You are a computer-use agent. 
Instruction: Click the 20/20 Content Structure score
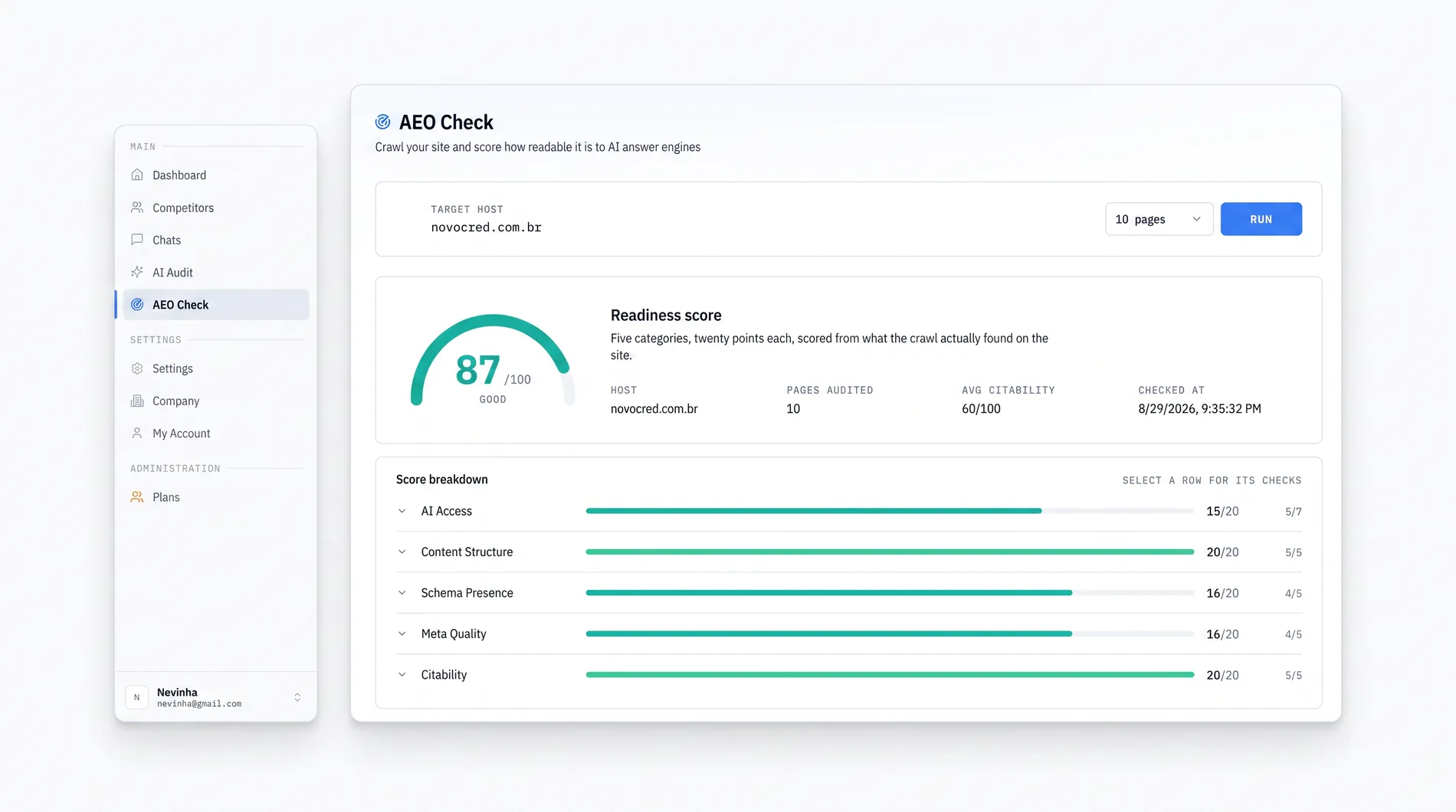click(x=1222, y=552)
